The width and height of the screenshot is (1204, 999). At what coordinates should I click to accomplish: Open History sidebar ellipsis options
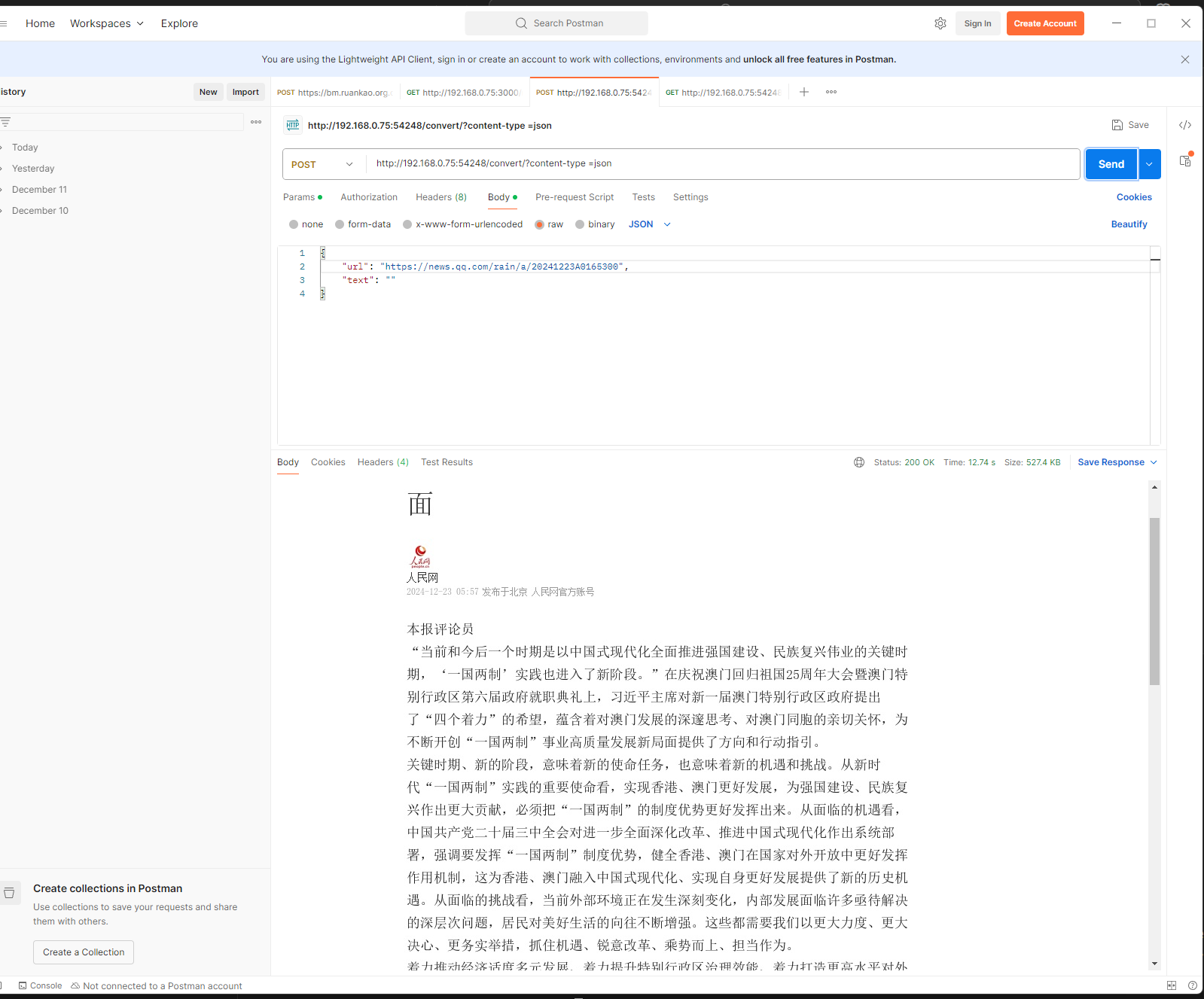coord(256,122)
